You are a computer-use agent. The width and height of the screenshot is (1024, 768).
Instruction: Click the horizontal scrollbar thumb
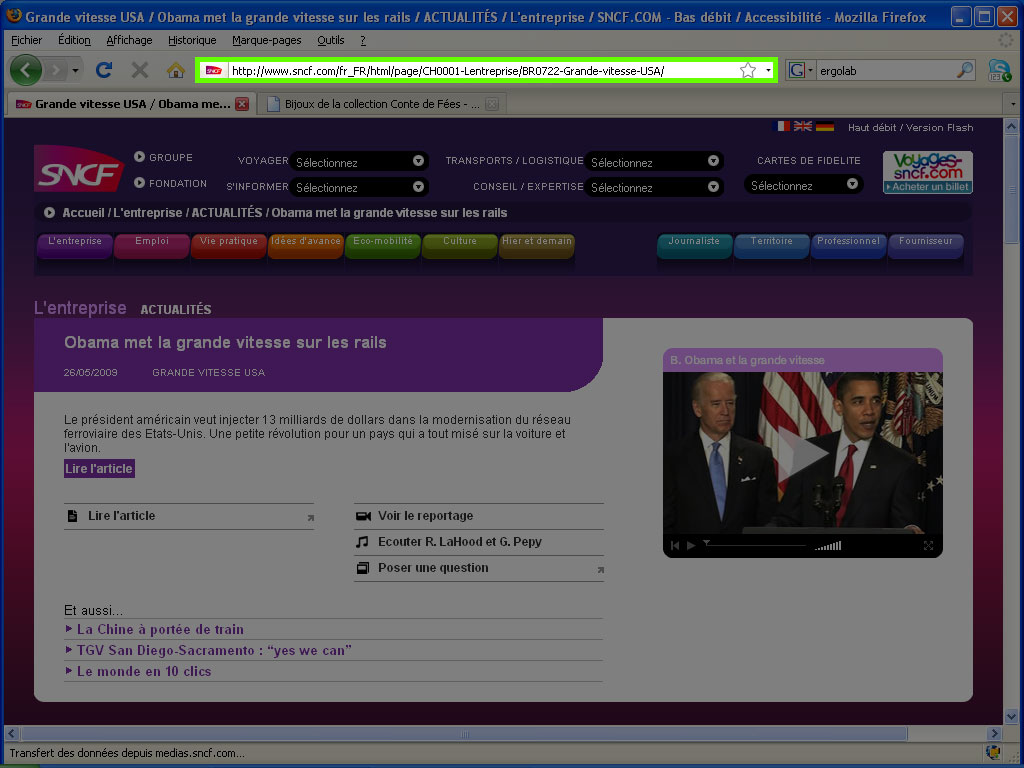(464, 733)
